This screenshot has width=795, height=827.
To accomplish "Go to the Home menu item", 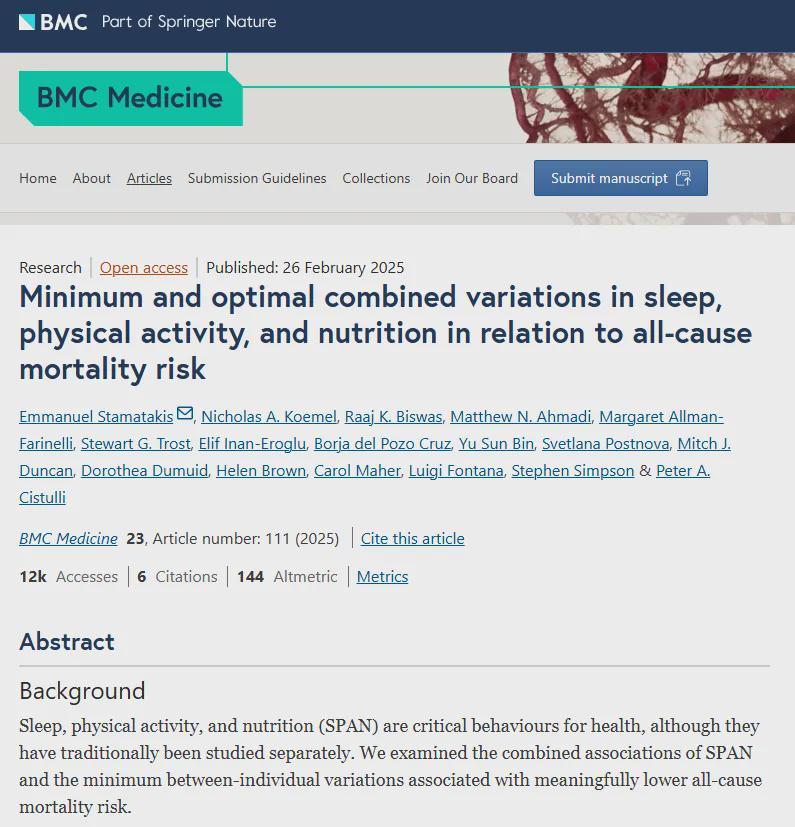I will pos(38,178).
